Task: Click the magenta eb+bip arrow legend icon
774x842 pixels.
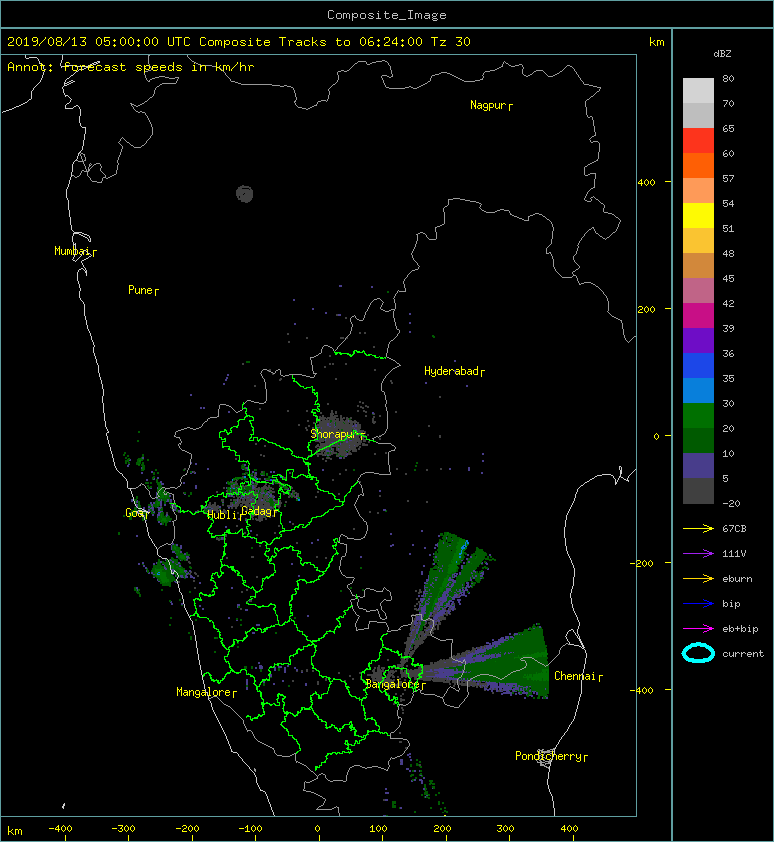Action: point(698,628)
